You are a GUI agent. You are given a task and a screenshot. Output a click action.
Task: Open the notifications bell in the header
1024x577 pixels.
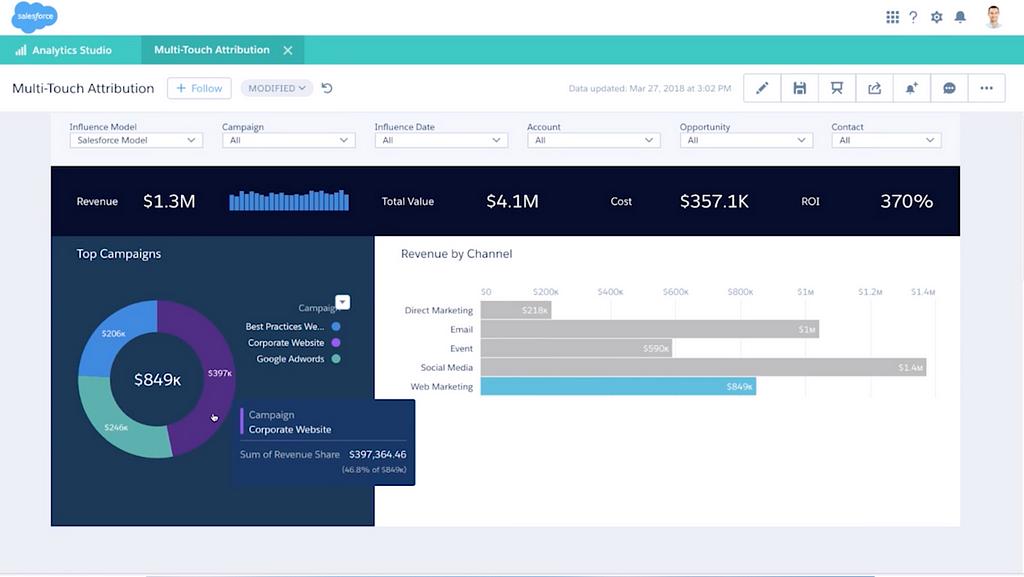pyautogui.click(x=960, y=17)
